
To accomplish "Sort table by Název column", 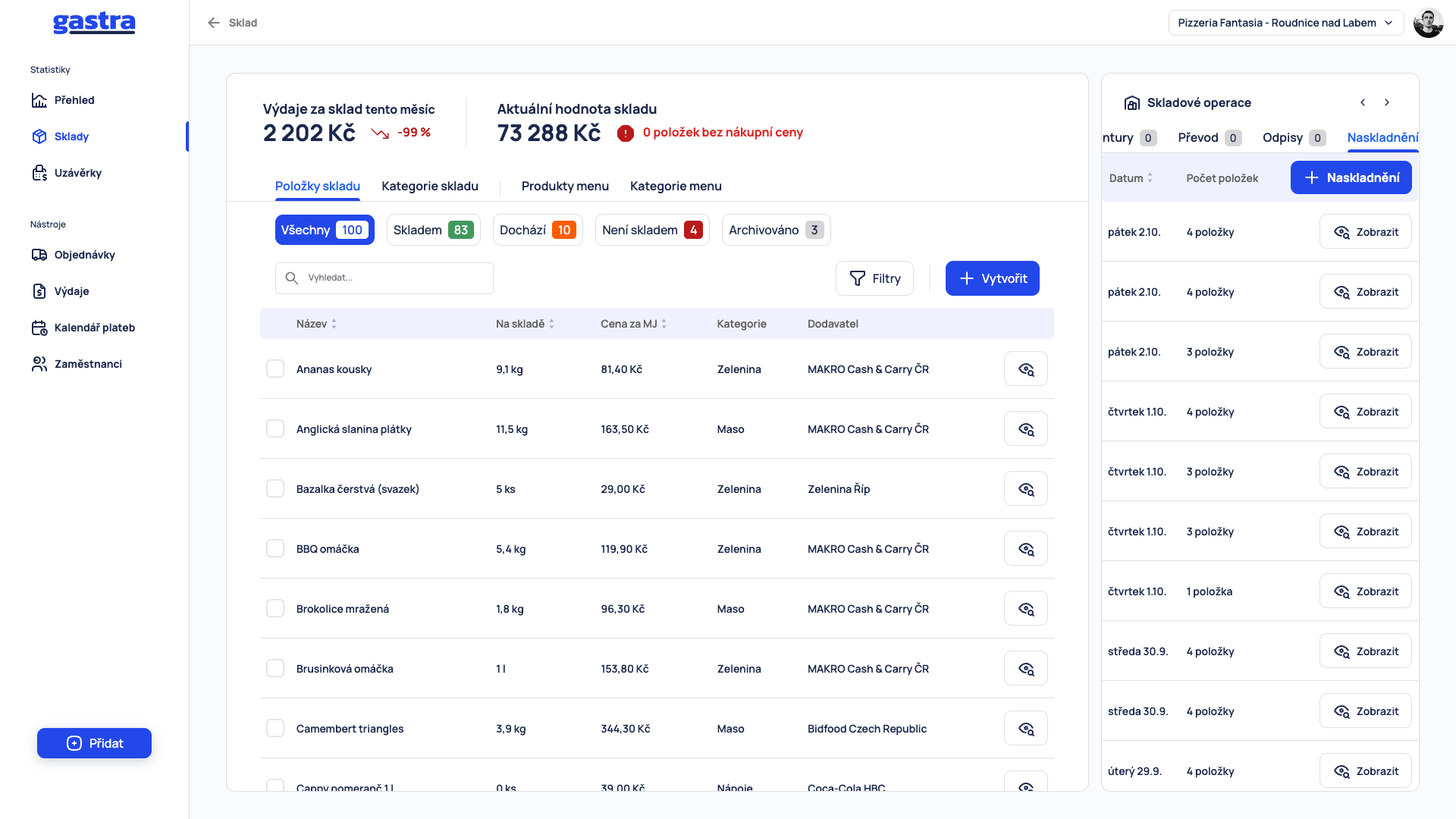I will tap(316, 324).
